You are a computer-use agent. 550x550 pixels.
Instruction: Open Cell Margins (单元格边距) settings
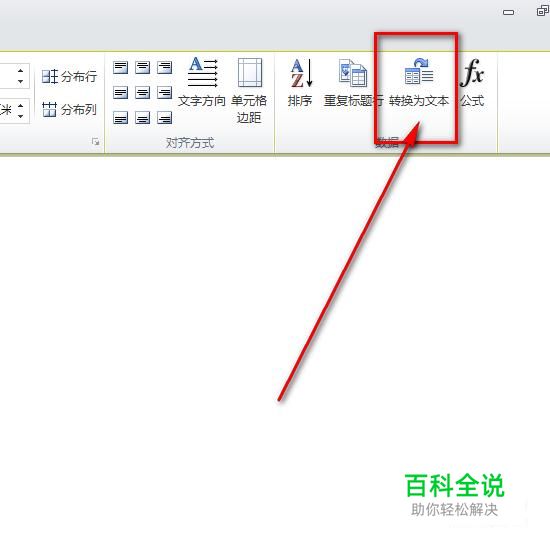(249, 90)
